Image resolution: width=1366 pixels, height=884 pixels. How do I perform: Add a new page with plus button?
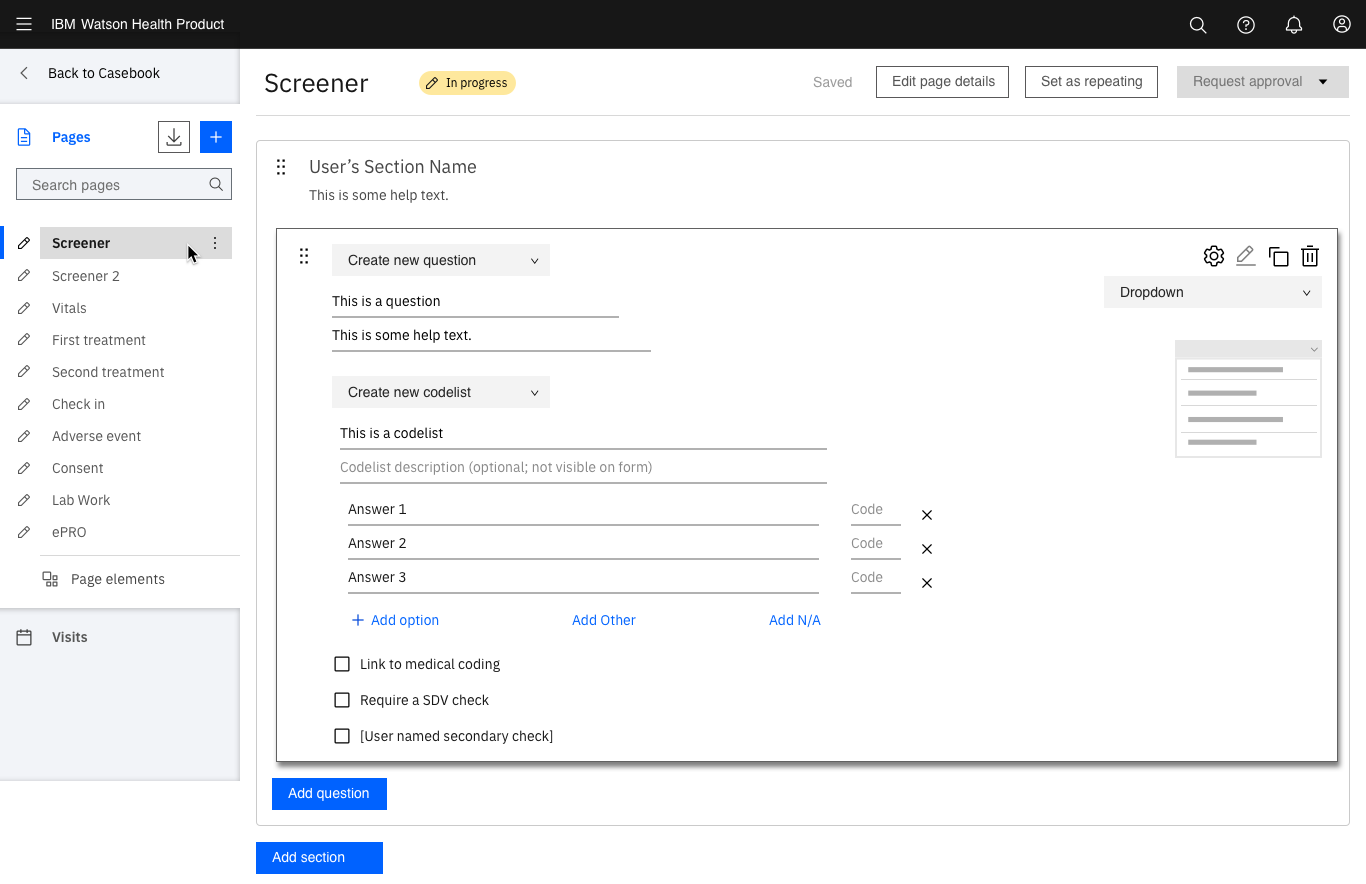216,137
